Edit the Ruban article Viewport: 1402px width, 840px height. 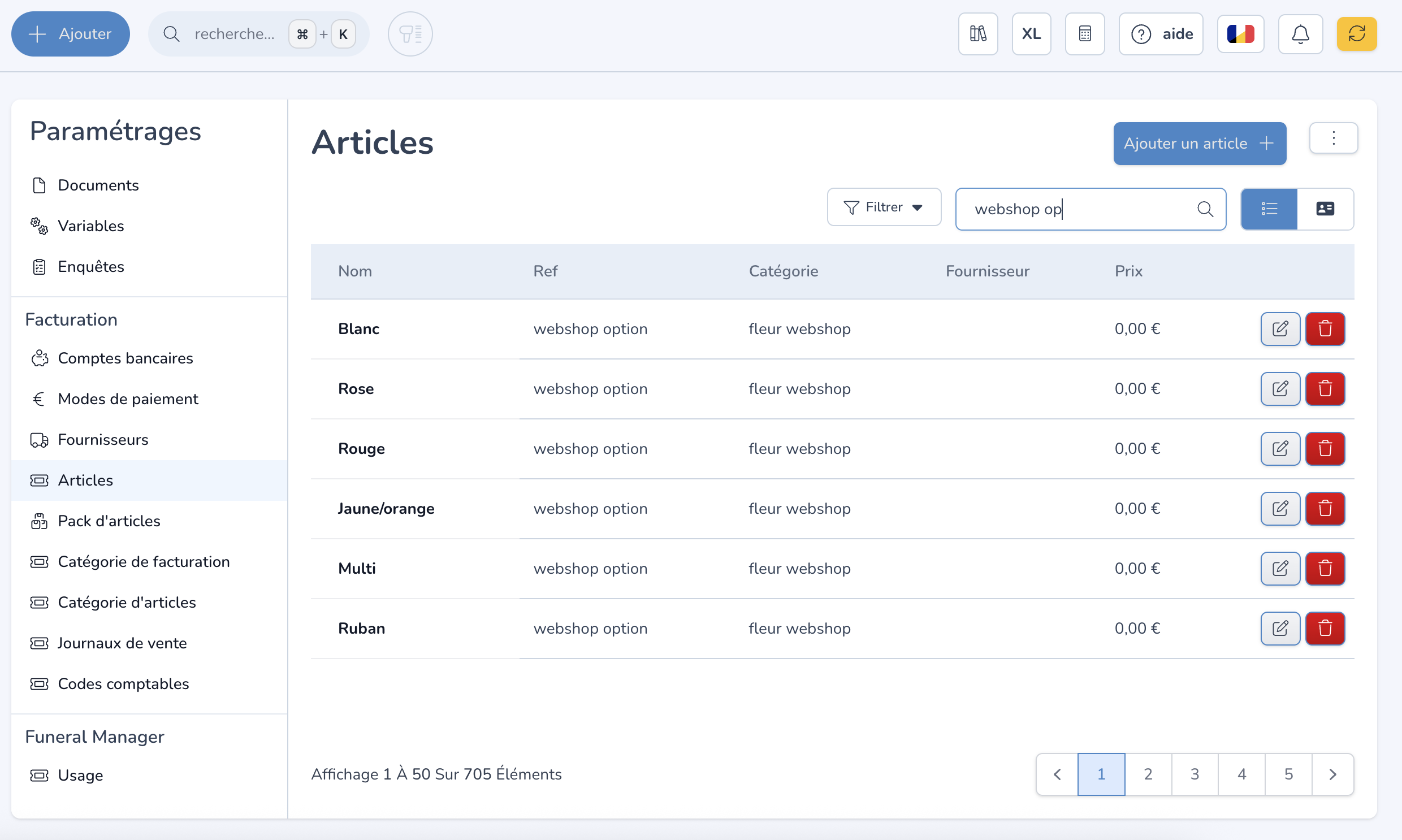point(1280,628)
